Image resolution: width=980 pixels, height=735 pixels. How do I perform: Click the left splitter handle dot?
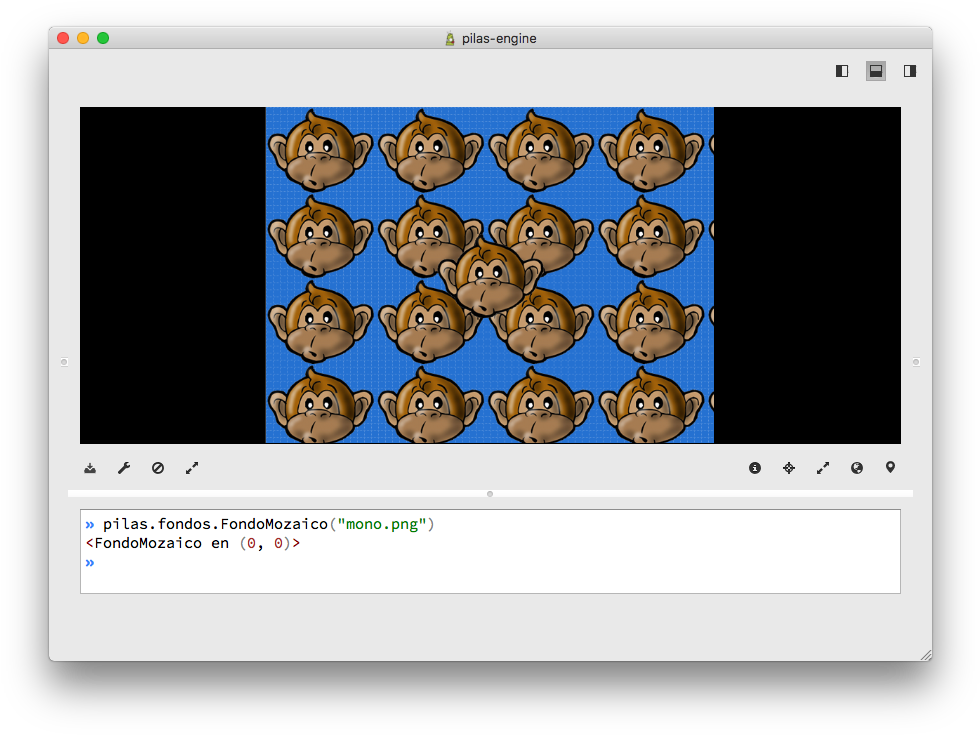[x=64, y=362]
